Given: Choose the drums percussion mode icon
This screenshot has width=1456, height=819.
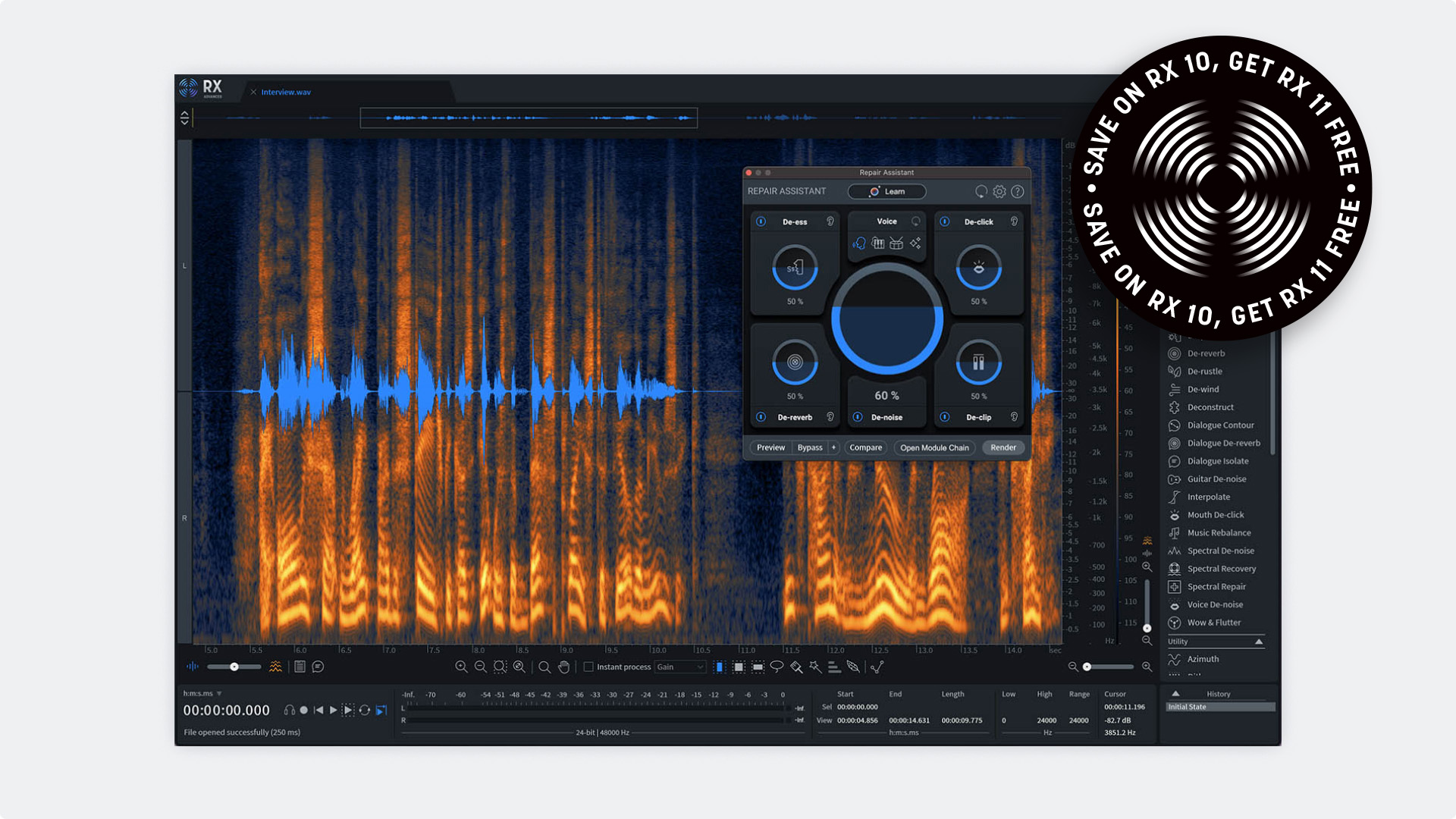Looking at the screenshot, I should (896, 243).
